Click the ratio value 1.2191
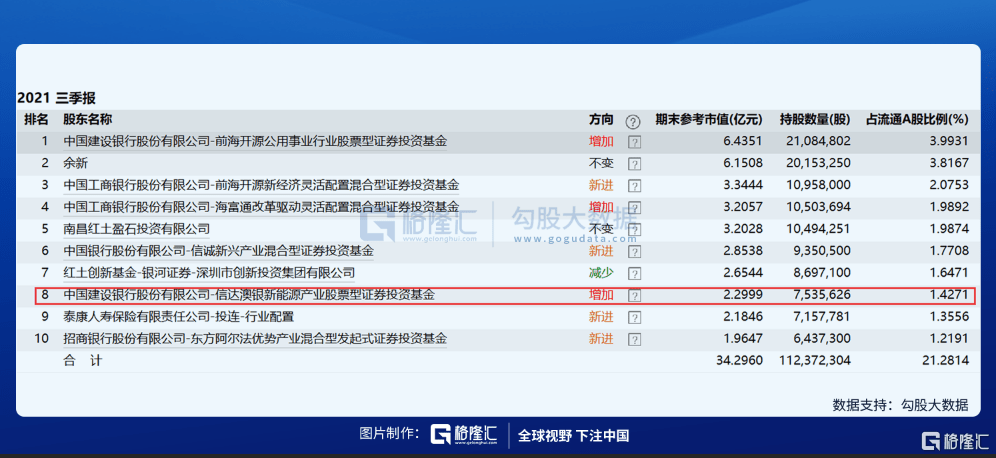Screen dimensions: 996x458 pyautogui.click(x=951, y=338)
